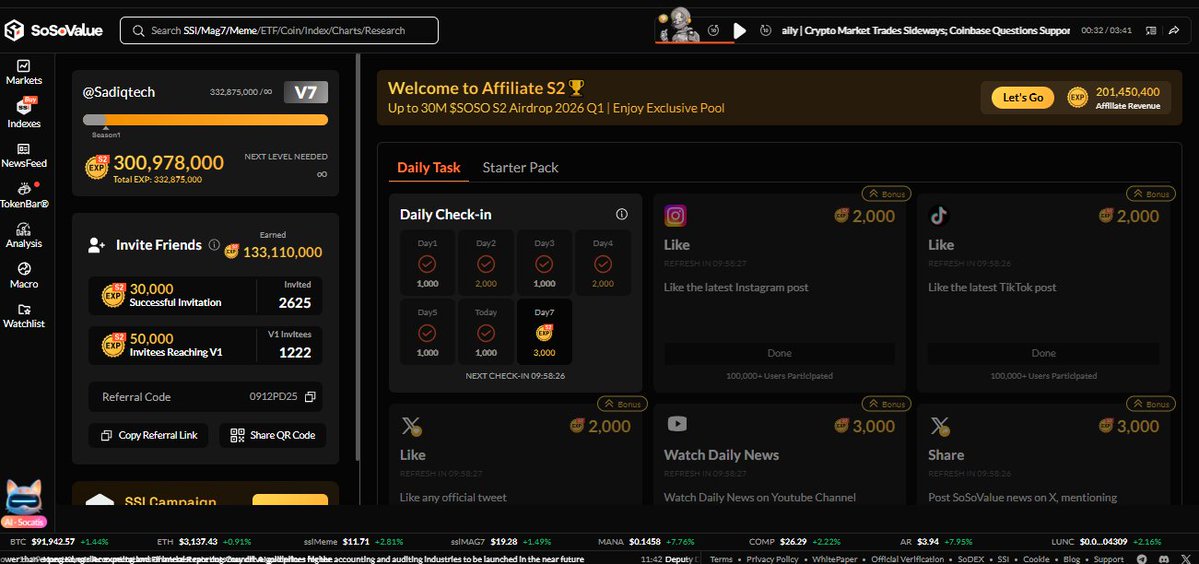
Task: Open the Privacy Policy footer link
Action: 772,559
